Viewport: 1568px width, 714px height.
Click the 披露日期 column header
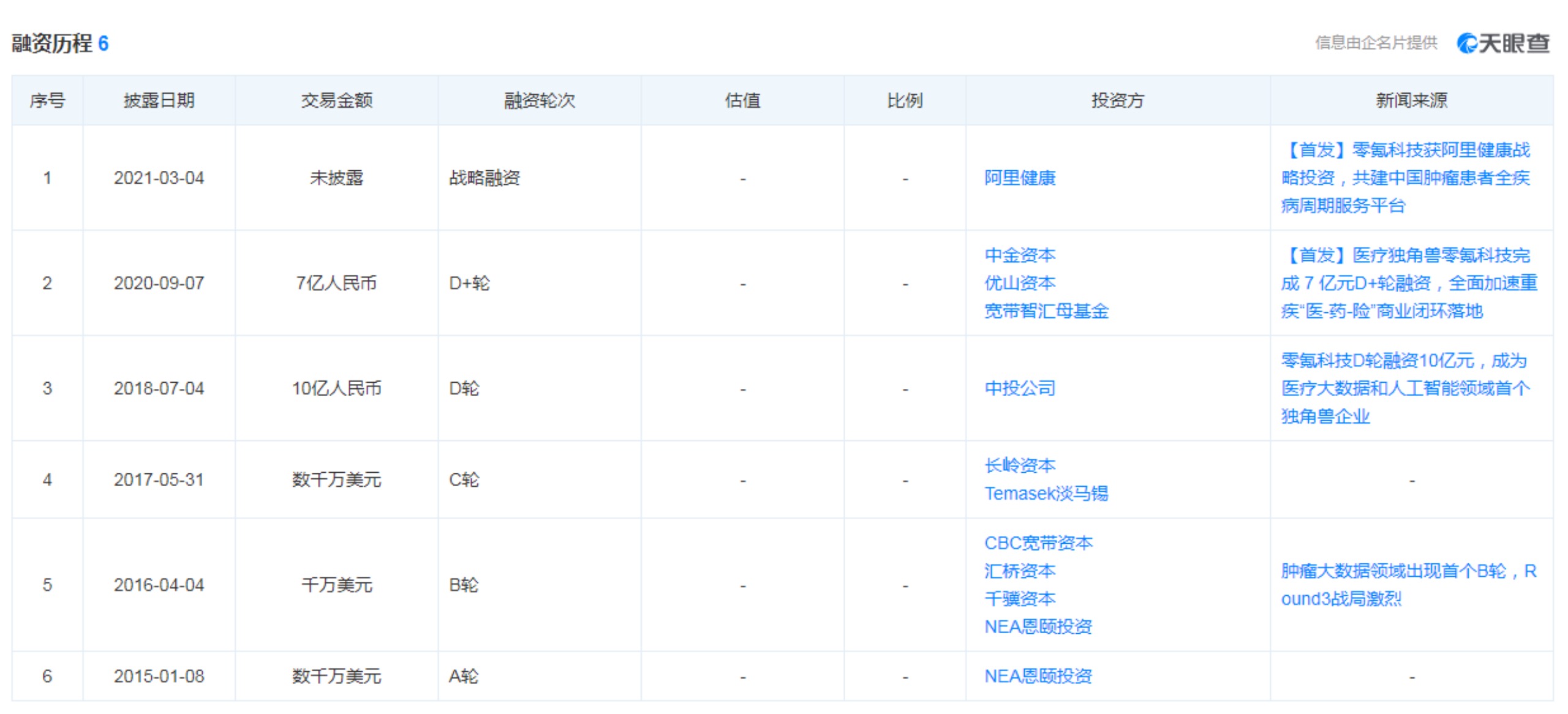(159, 100)
